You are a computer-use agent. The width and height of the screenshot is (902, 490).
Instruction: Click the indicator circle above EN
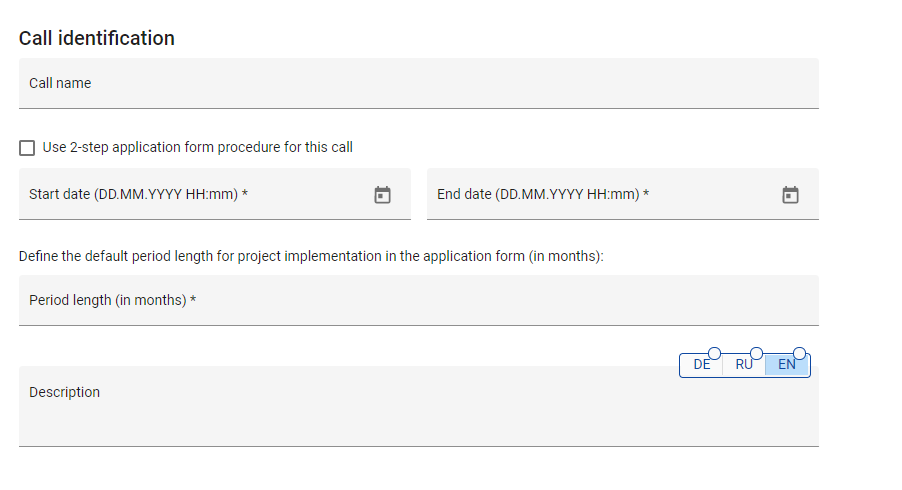(x=799, y=353)
